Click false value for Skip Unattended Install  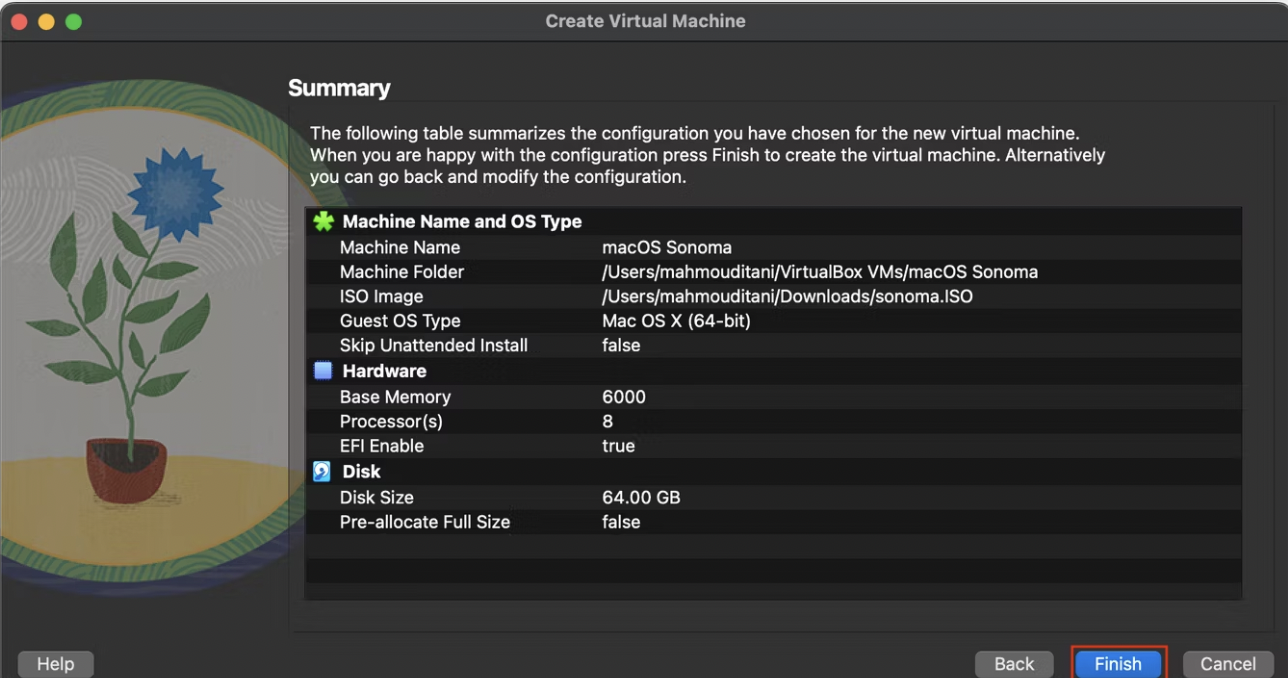(x=621, y=346)
